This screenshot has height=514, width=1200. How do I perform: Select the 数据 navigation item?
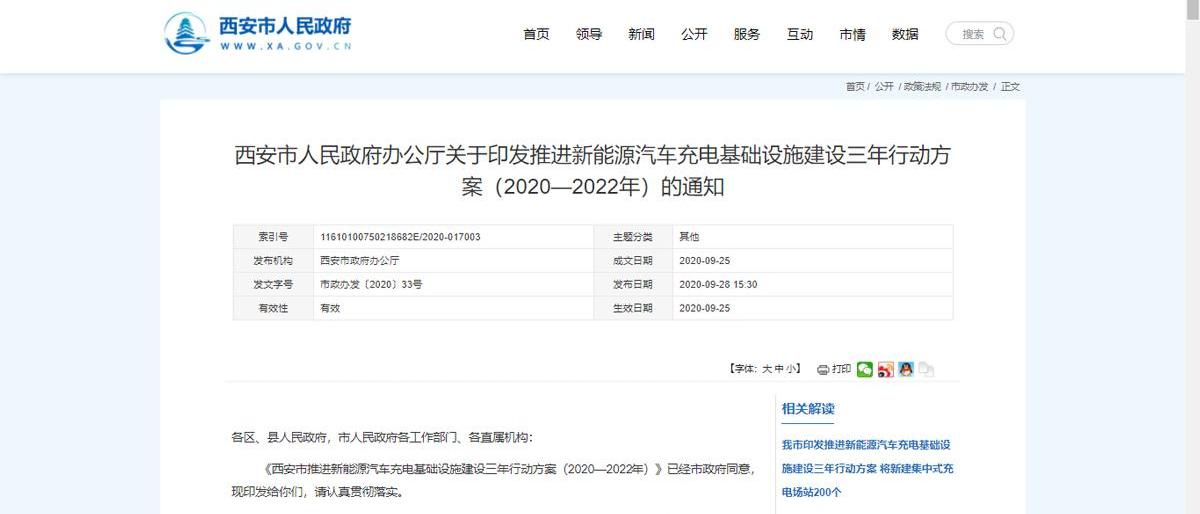[x=905, y=34]
